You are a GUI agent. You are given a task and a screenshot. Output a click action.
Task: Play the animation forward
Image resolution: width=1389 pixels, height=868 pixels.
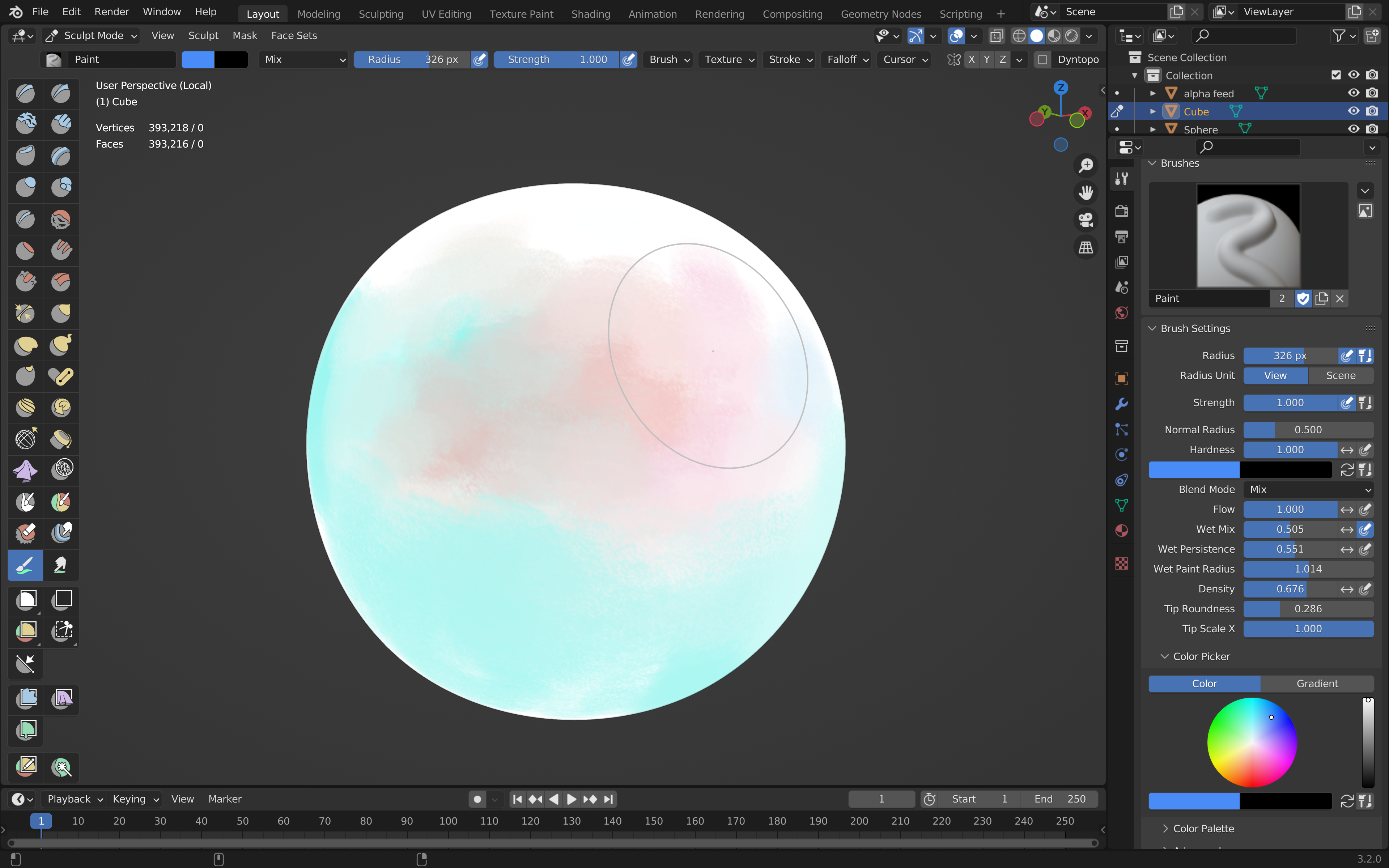[571, 799]
